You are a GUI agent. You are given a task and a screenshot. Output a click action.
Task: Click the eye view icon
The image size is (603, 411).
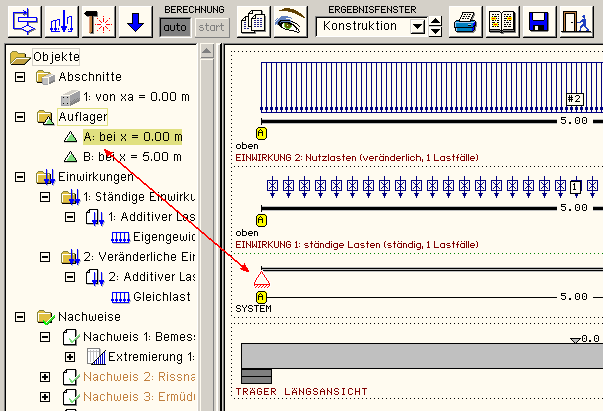(290, 21)
